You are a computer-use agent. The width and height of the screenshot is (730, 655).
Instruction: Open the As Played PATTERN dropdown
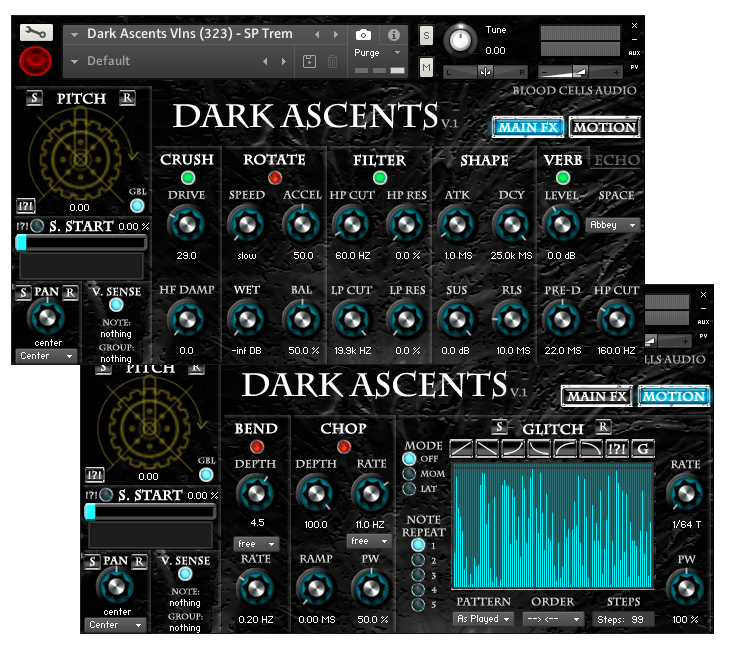483,619
